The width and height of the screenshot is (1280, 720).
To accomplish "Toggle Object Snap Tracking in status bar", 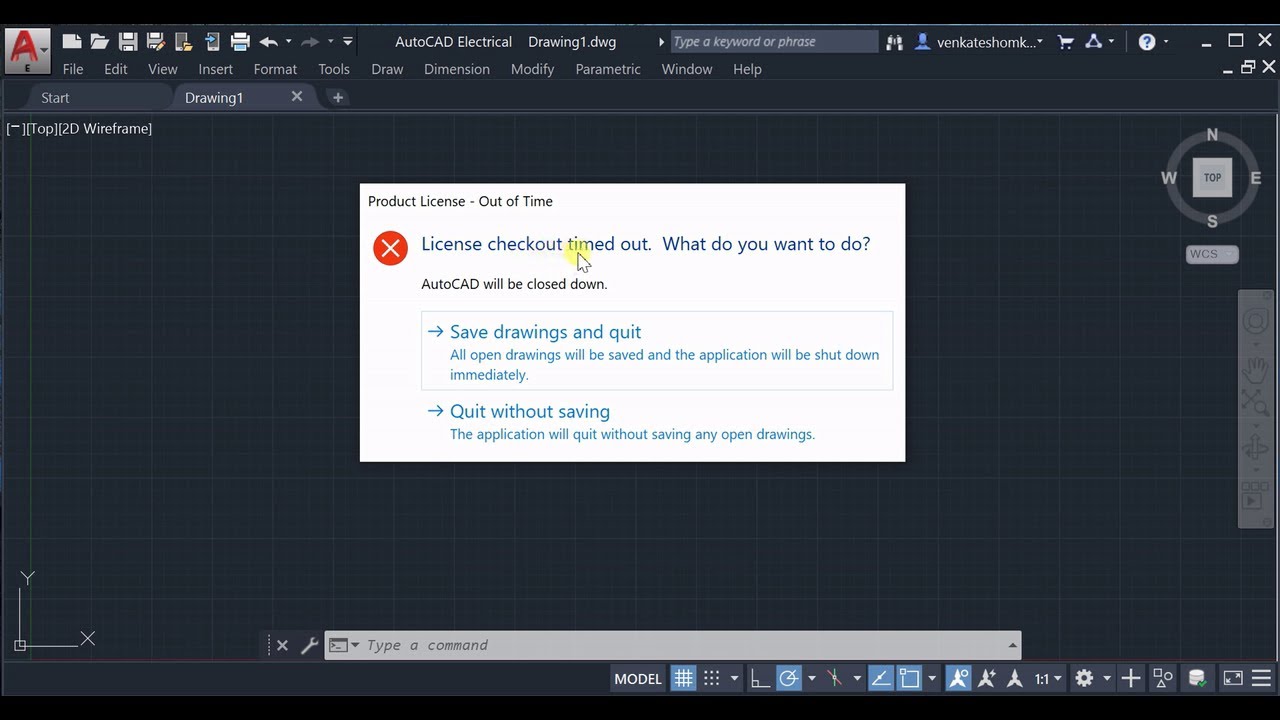I will [x=880, y=679].
